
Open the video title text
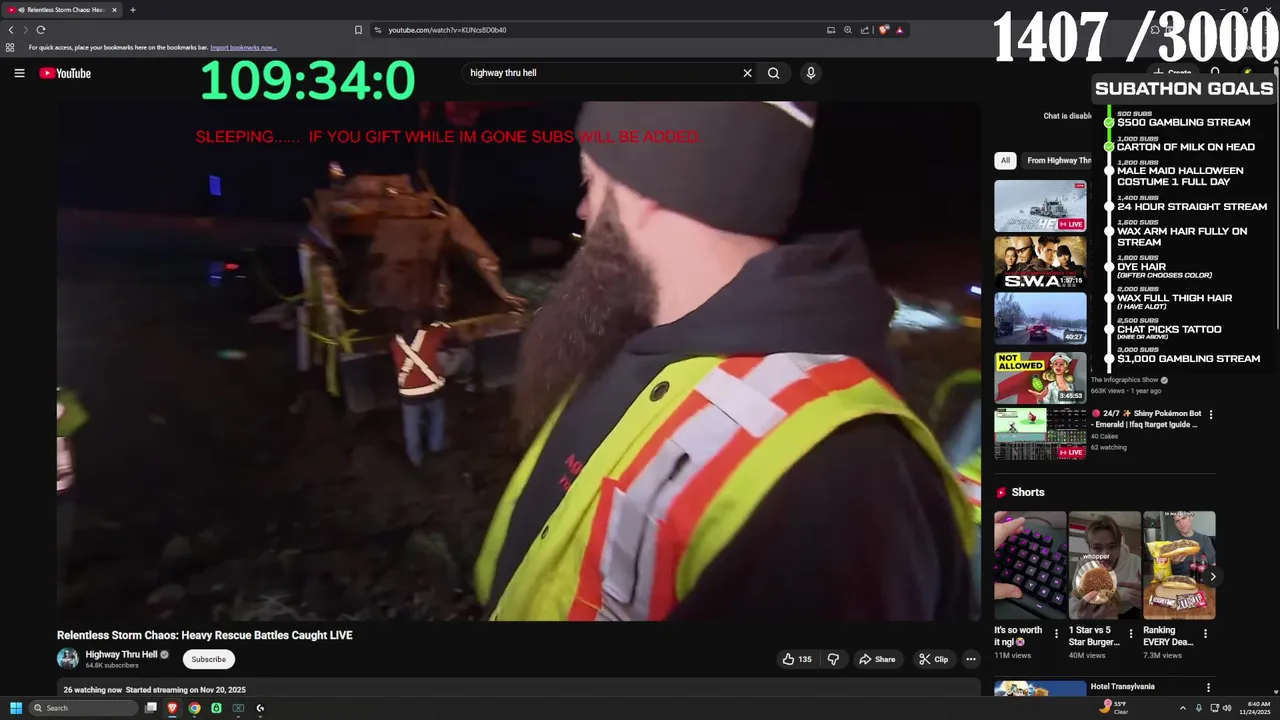[204, 635]
